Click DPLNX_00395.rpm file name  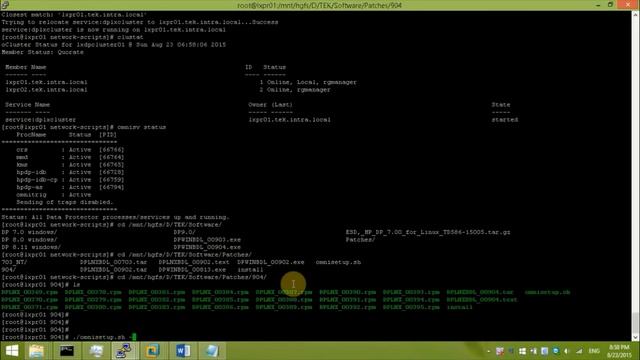[x=411, y=307]
